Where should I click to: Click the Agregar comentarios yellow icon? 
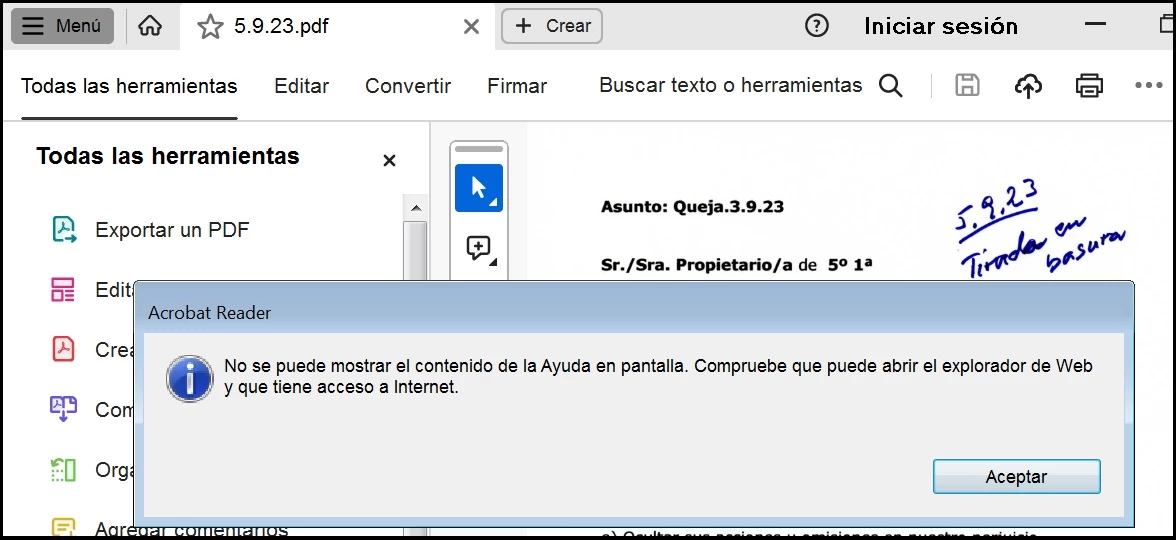point(64,527)
